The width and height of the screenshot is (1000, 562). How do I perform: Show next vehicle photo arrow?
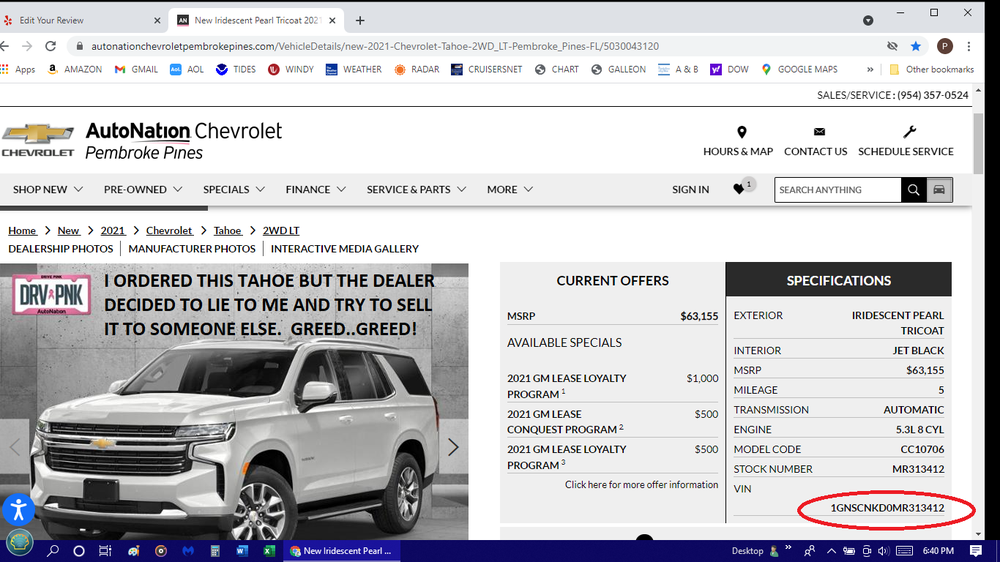pos(453,447)
